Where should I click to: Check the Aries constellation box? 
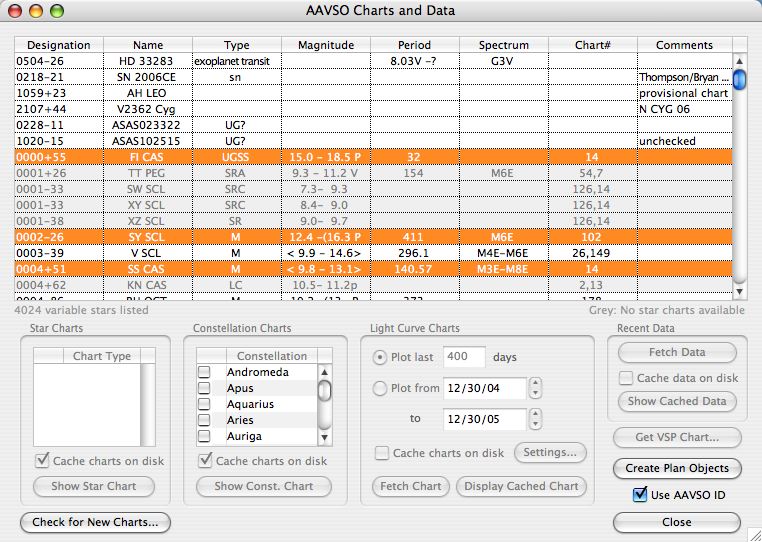pos(204,420)
